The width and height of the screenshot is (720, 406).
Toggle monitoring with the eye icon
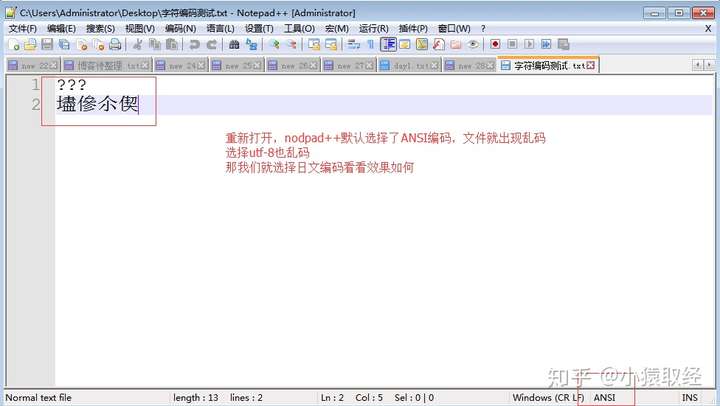click(x=473, y=45)
